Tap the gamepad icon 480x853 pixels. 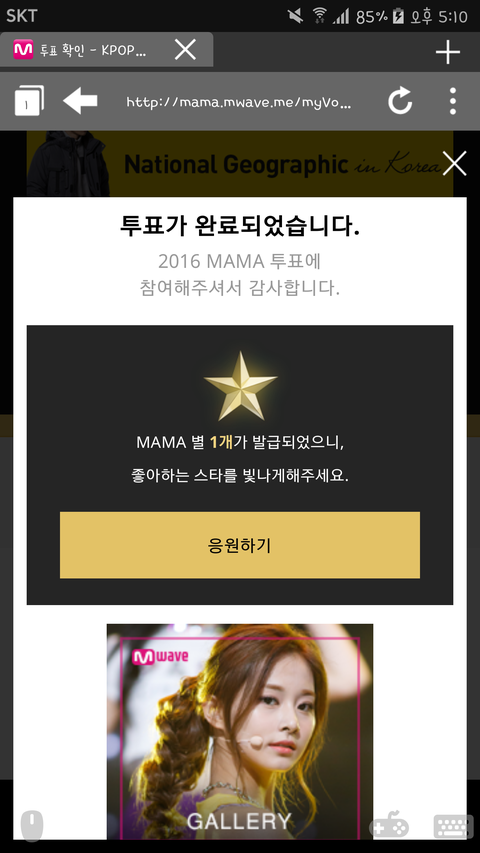click(x=389, y=824)
